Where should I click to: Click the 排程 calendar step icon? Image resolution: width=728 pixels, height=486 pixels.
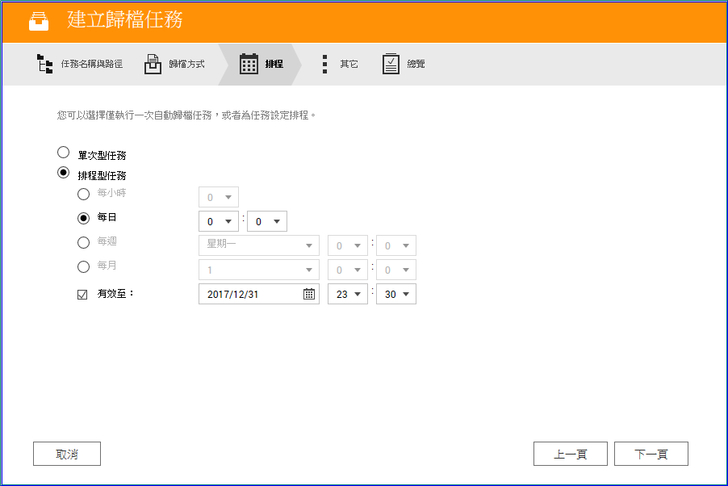coord(249,64)
